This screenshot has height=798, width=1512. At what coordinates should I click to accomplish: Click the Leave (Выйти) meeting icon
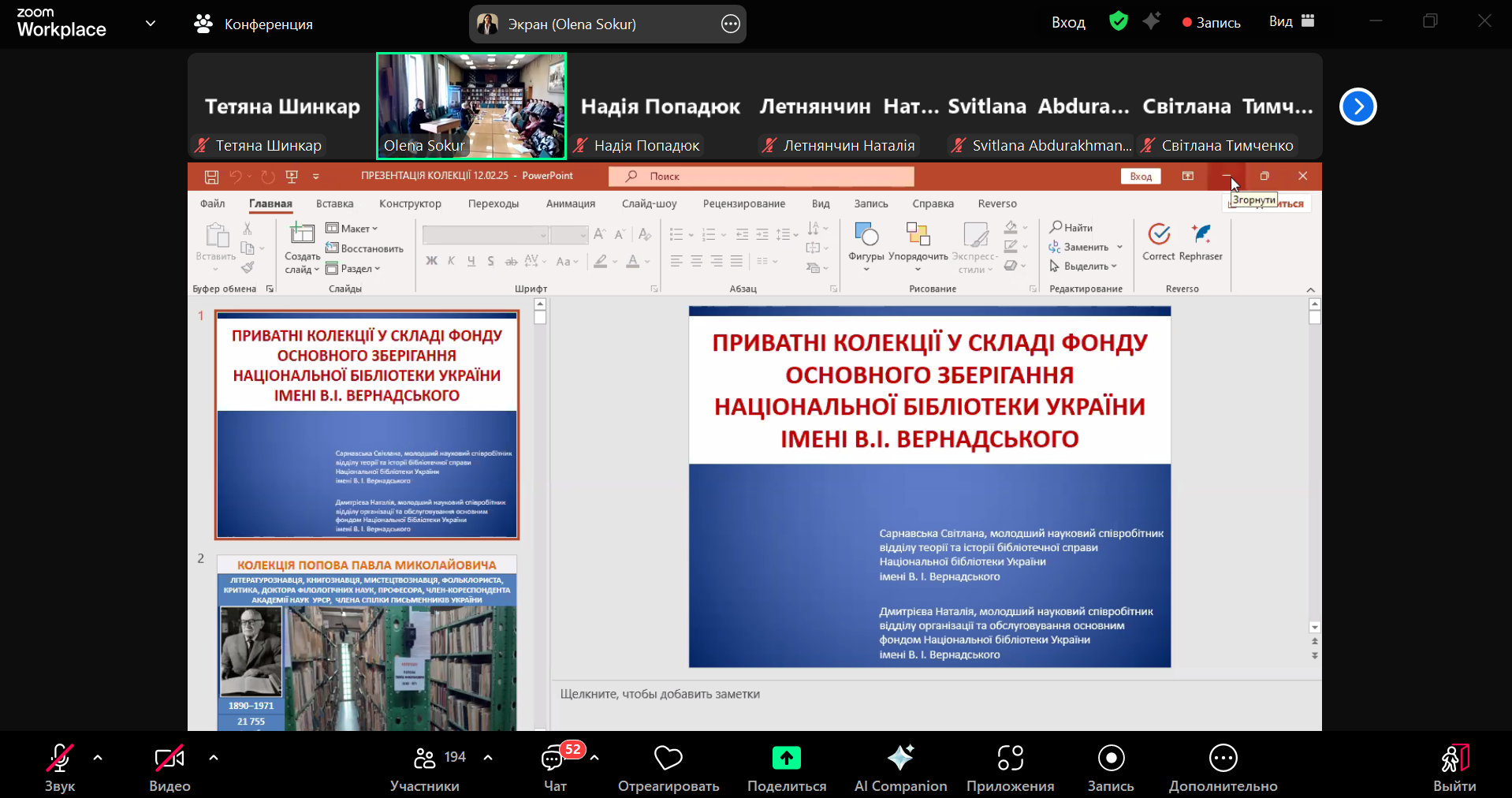[x=1454, y=758]
